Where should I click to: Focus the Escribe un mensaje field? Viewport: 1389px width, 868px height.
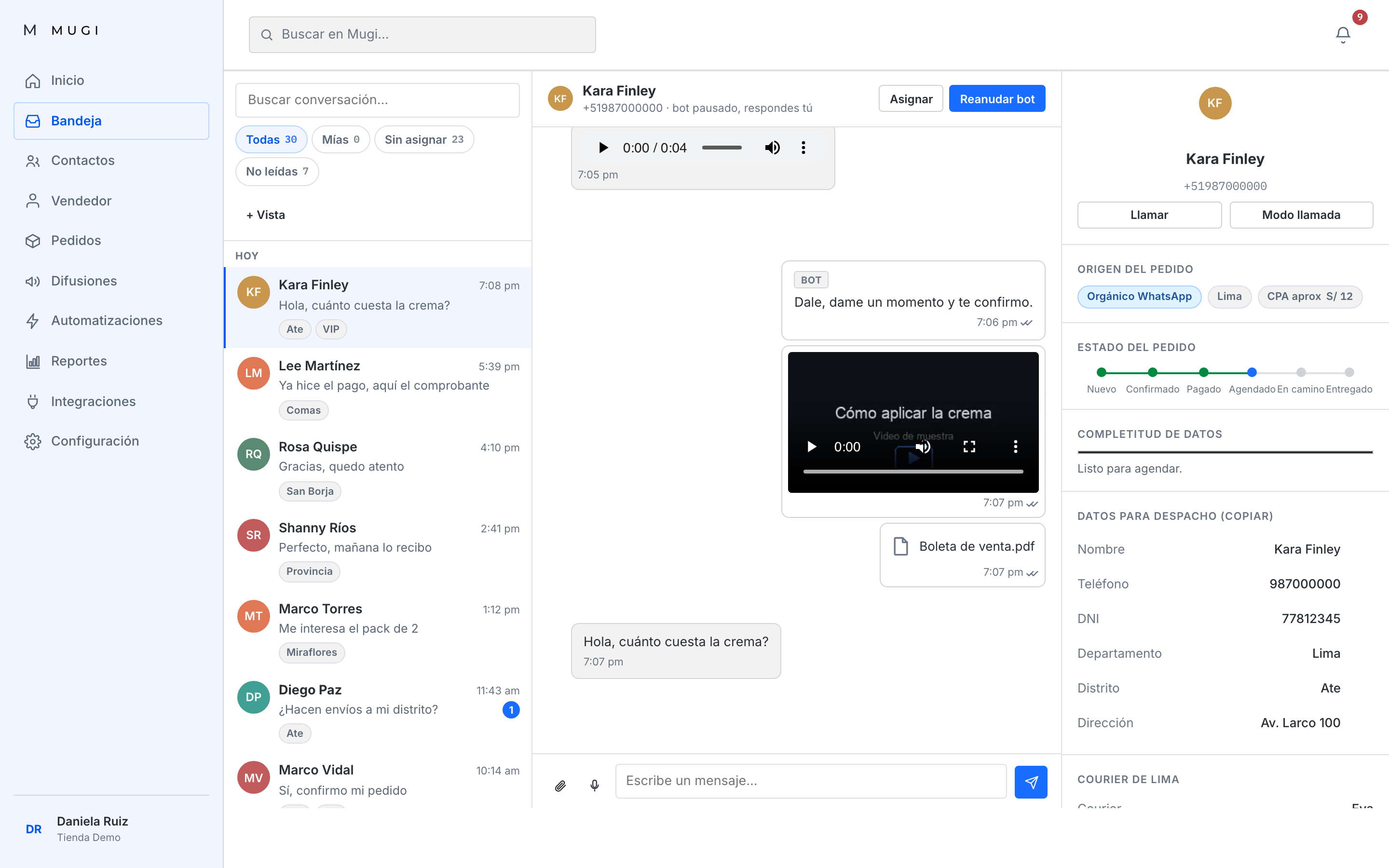(810, 781)
